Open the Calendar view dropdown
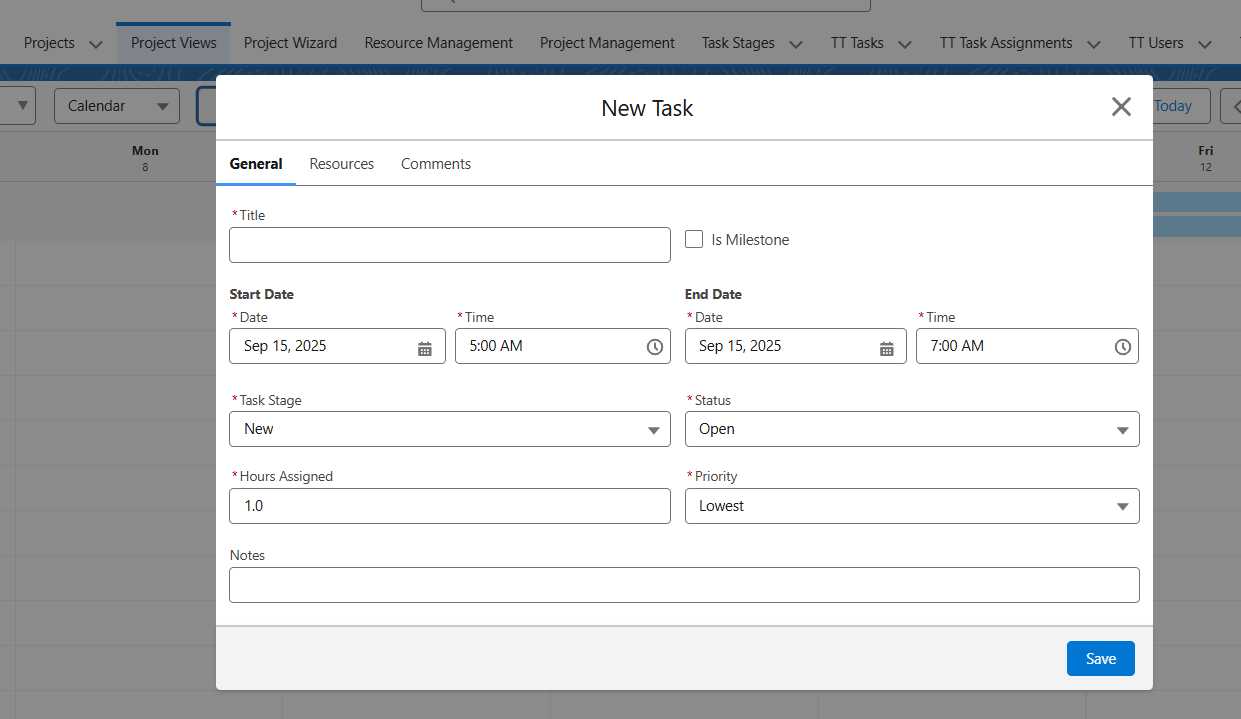The image size is (1241, 719). pyautogui.click(x=117, y=106)
